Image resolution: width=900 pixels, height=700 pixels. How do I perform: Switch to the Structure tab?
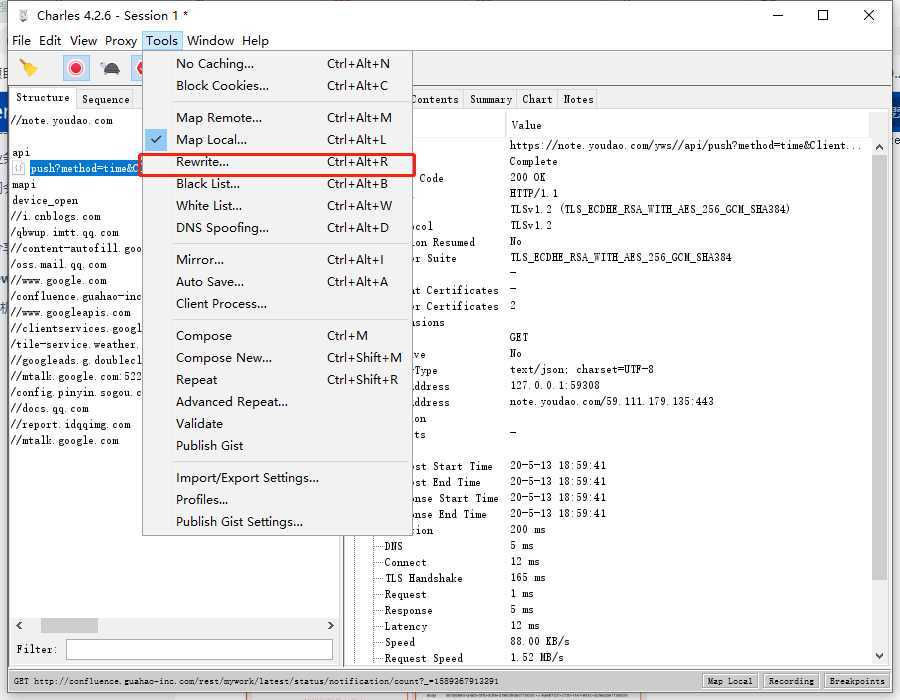pos(42,98)
